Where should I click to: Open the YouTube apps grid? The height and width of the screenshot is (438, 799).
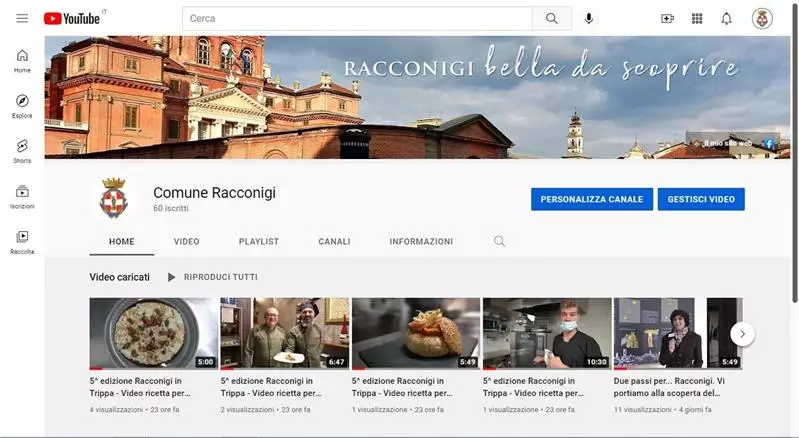(x=697, y=18)
